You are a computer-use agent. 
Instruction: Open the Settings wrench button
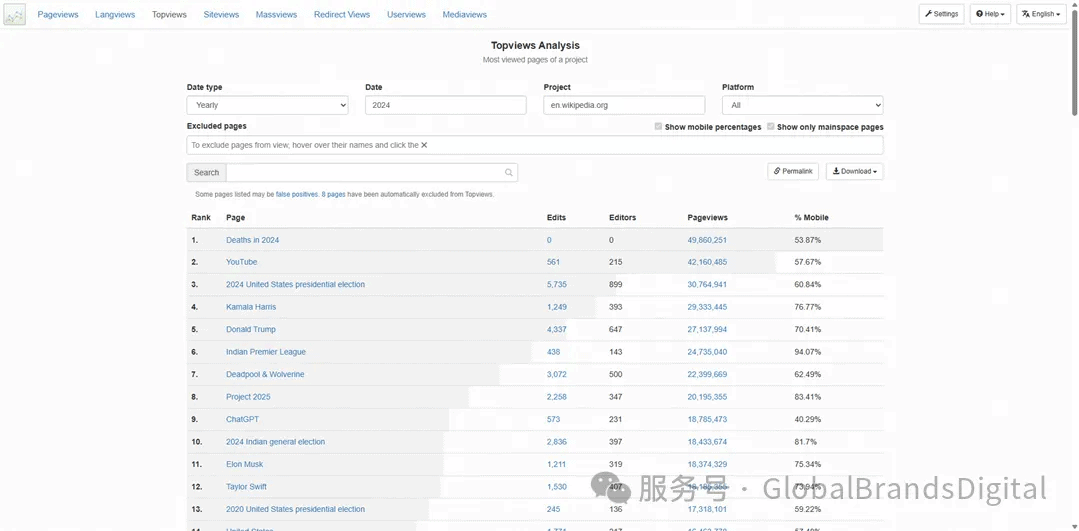(941, 14)
